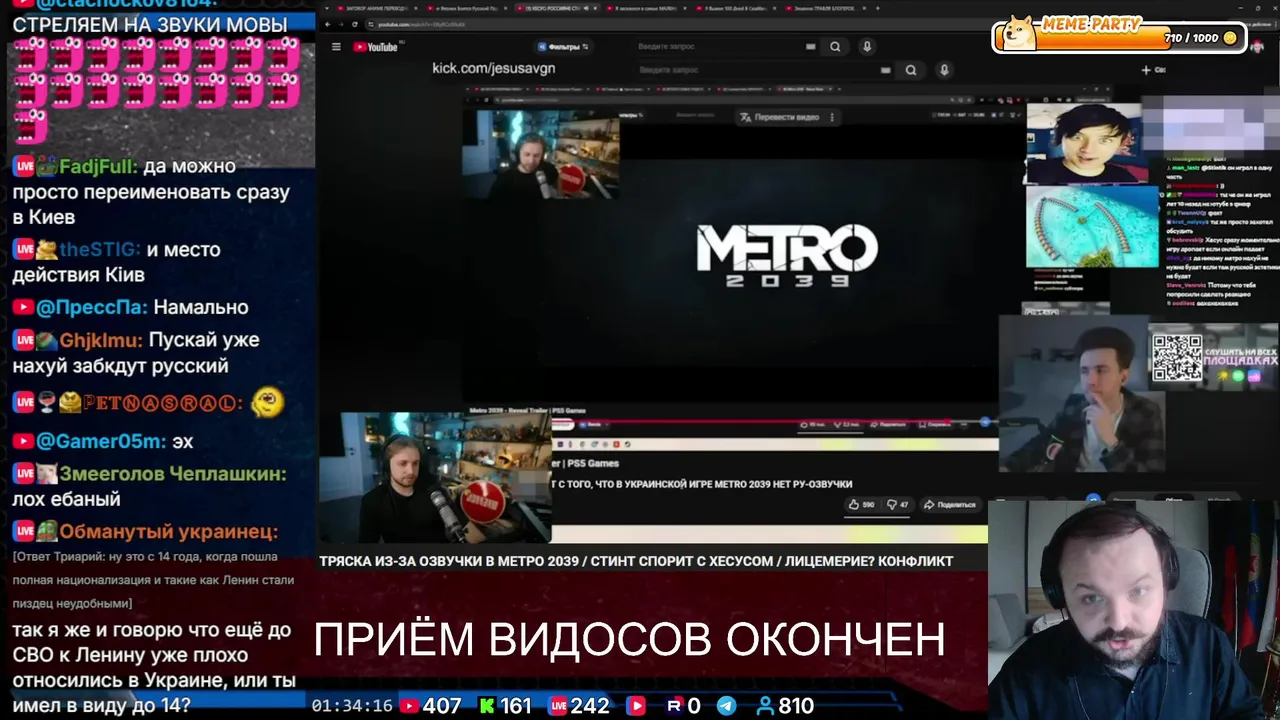Switch to the third browser tab

pyautogui.click(x=555, y=8)
